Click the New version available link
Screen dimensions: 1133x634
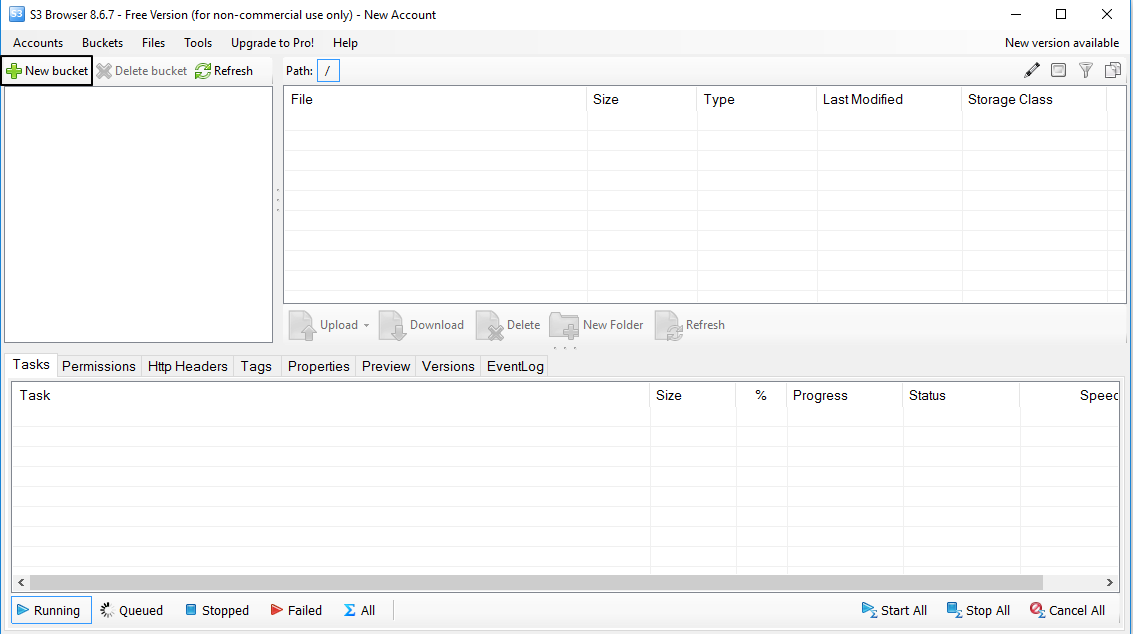[x=1061, y=43]
